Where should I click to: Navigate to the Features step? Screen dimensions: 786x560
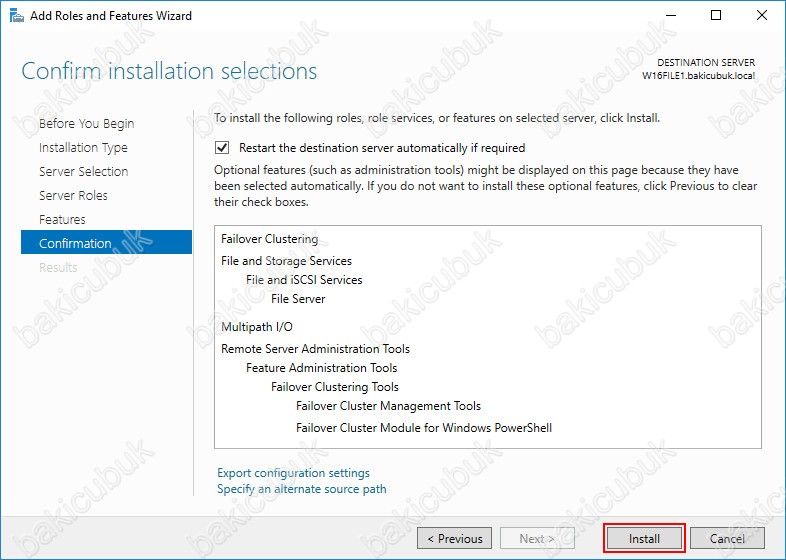pyautogui.click(x=62, y=220)
